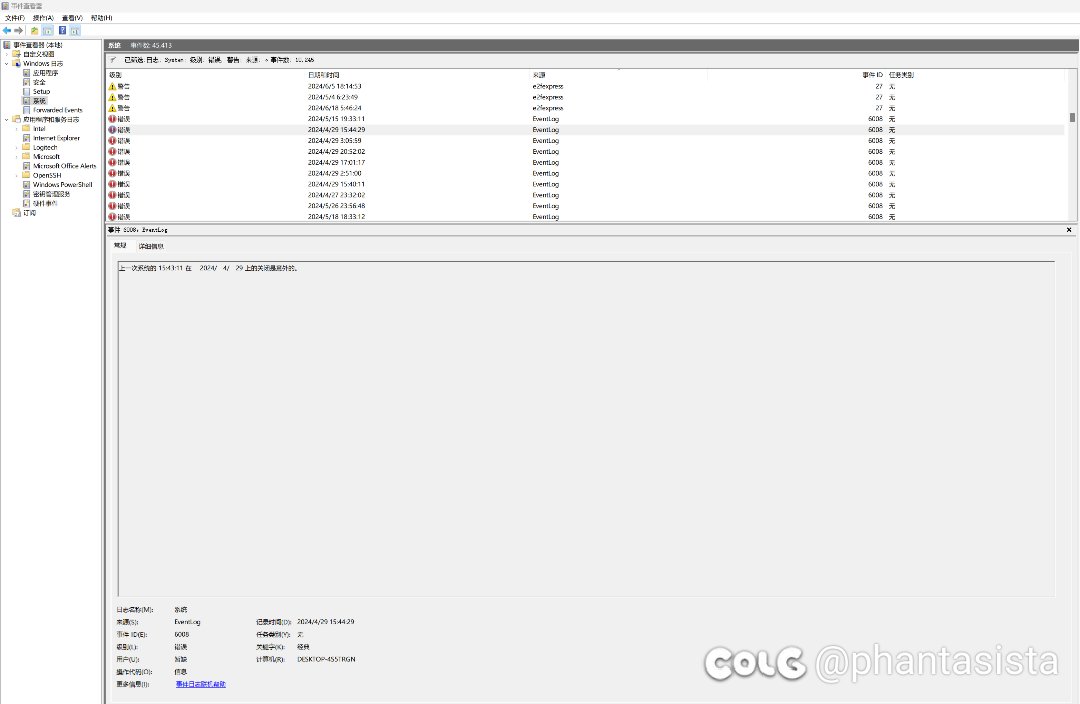The image size is (1080, 704).
Task: Close the event 6008 preview pane
Action: (1069, 229)
